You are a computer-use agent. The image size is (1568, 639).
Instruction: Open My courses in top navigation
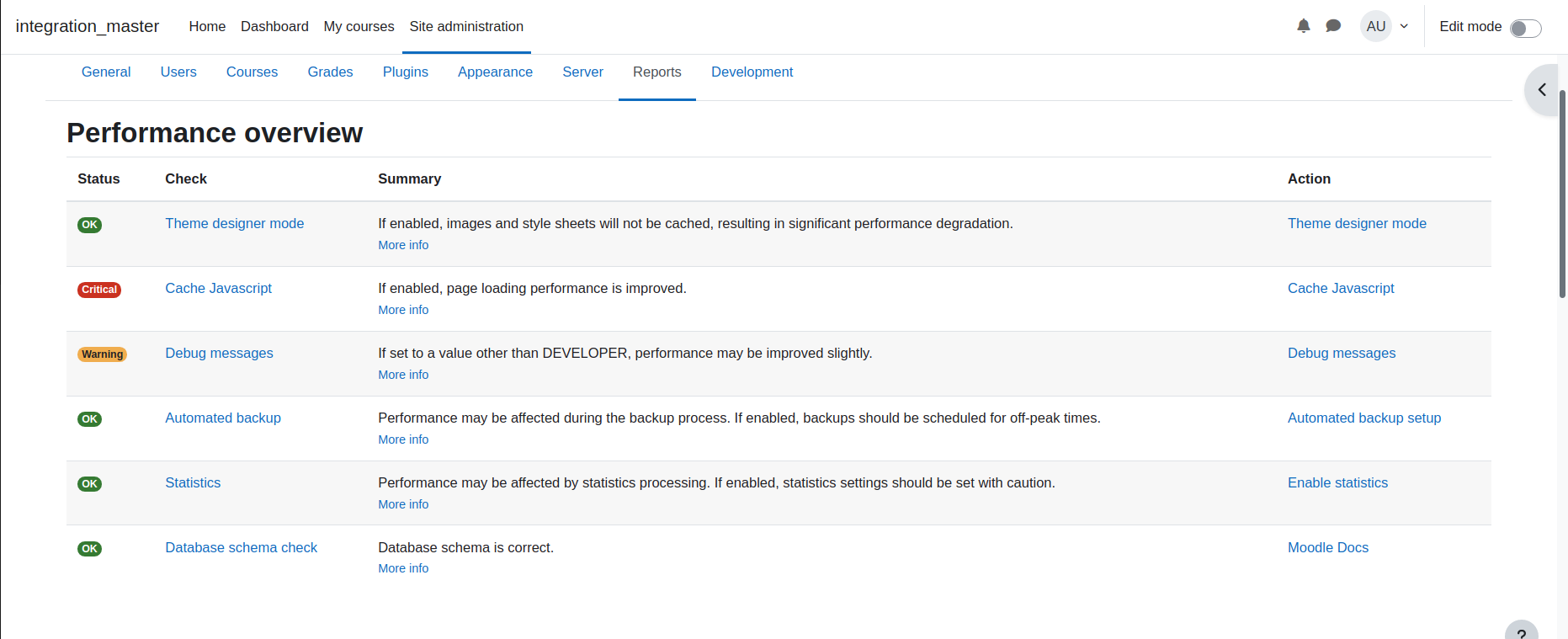[359, 26]
